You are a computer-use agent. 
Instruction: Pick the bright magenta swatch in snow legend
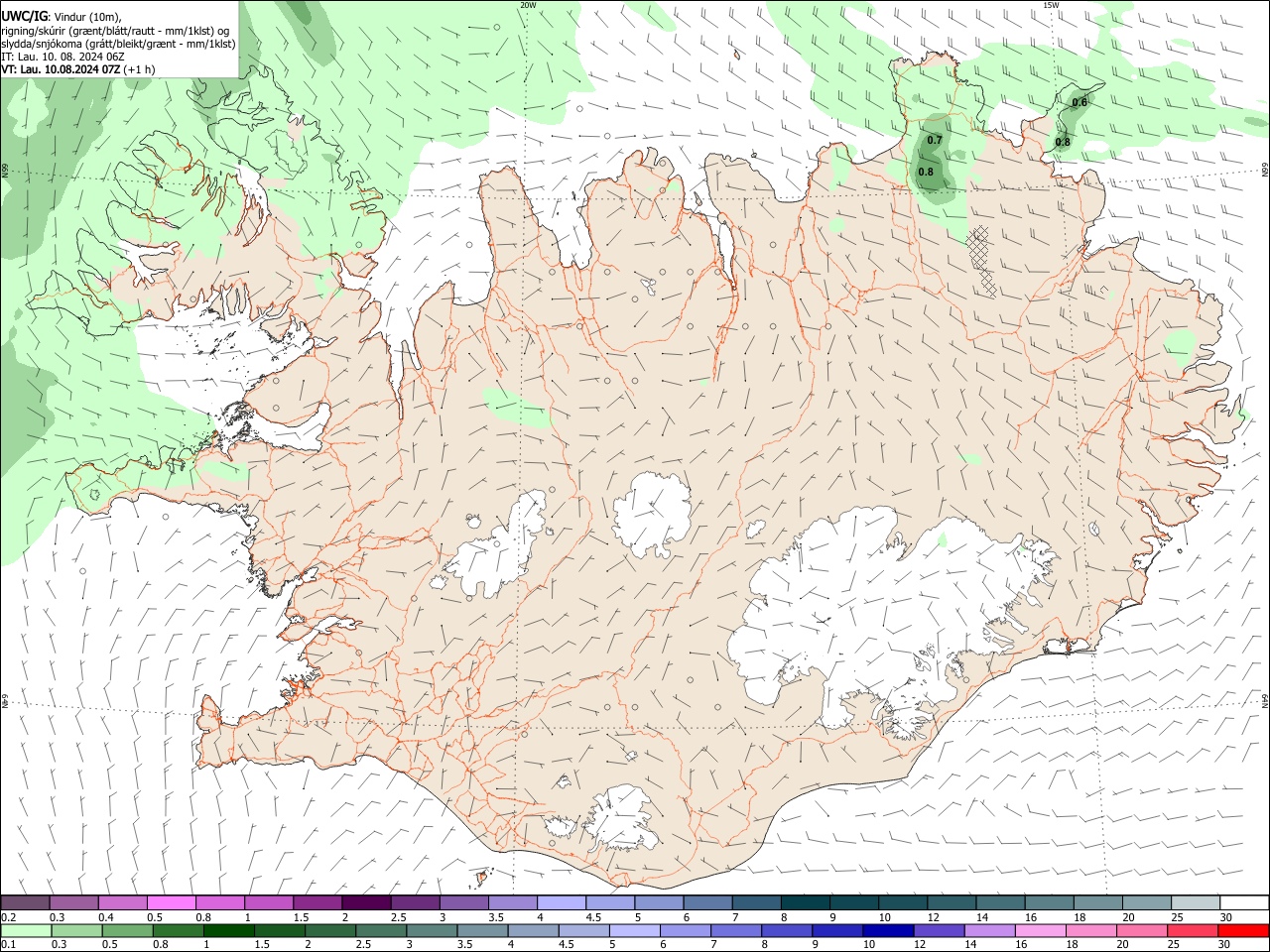171,902
